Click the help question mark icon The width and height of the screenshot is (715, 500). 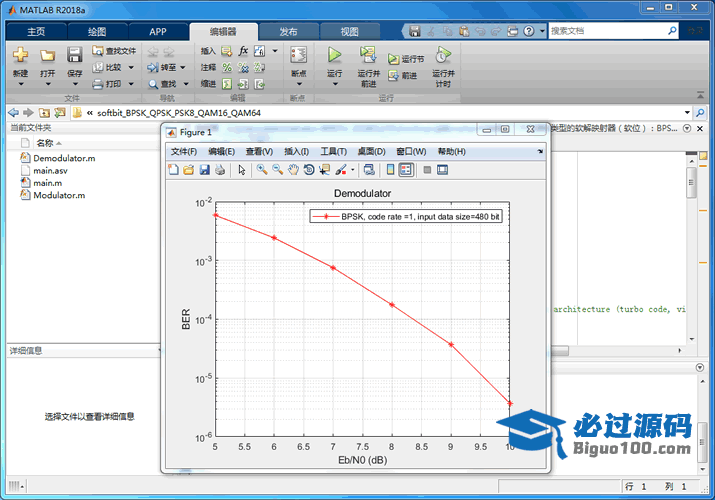coord(528,31)
